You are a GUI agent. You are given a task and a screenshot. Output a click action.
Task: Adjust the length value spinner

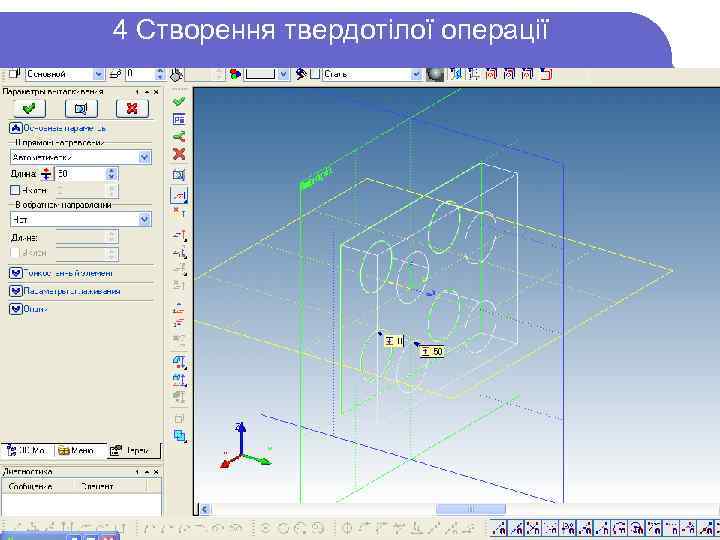(x=112, y=174)
